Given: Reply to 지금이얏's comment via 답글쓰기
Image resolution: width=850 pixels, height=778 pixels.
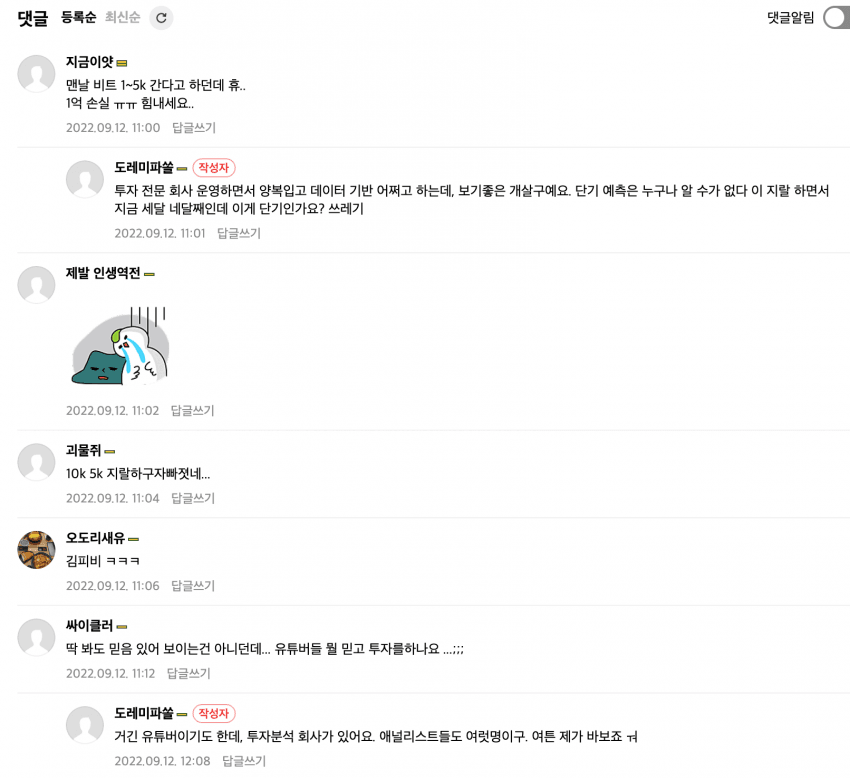Looking at the screenshot, I should [x=194, y=128].
